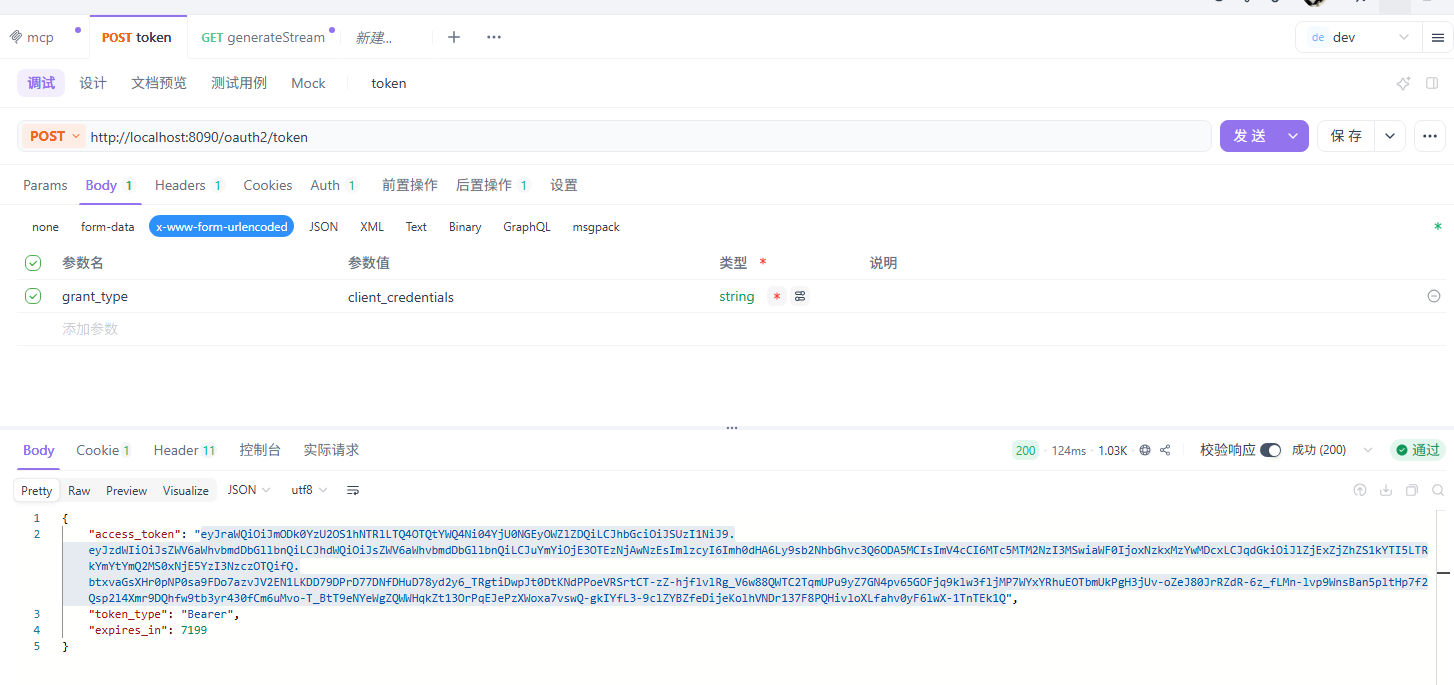1454x685 pixels.
Task: Toggle required asterisk for grant_type
Action: pos(777,297)
